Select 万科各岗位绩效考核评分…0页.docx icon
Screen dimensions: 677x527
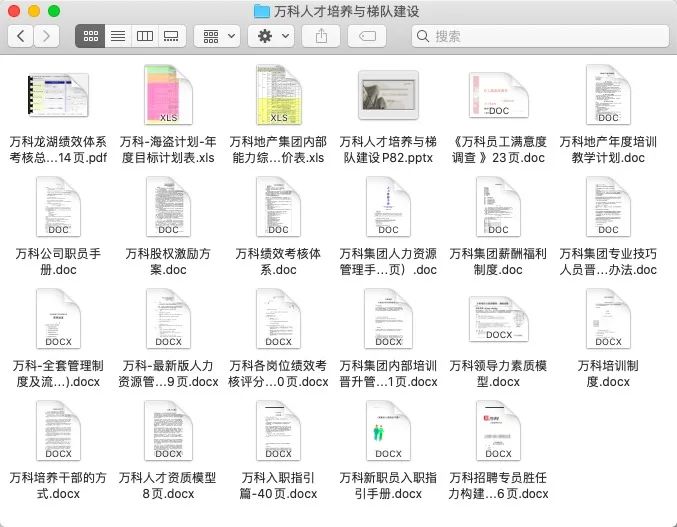click(278, 319)
